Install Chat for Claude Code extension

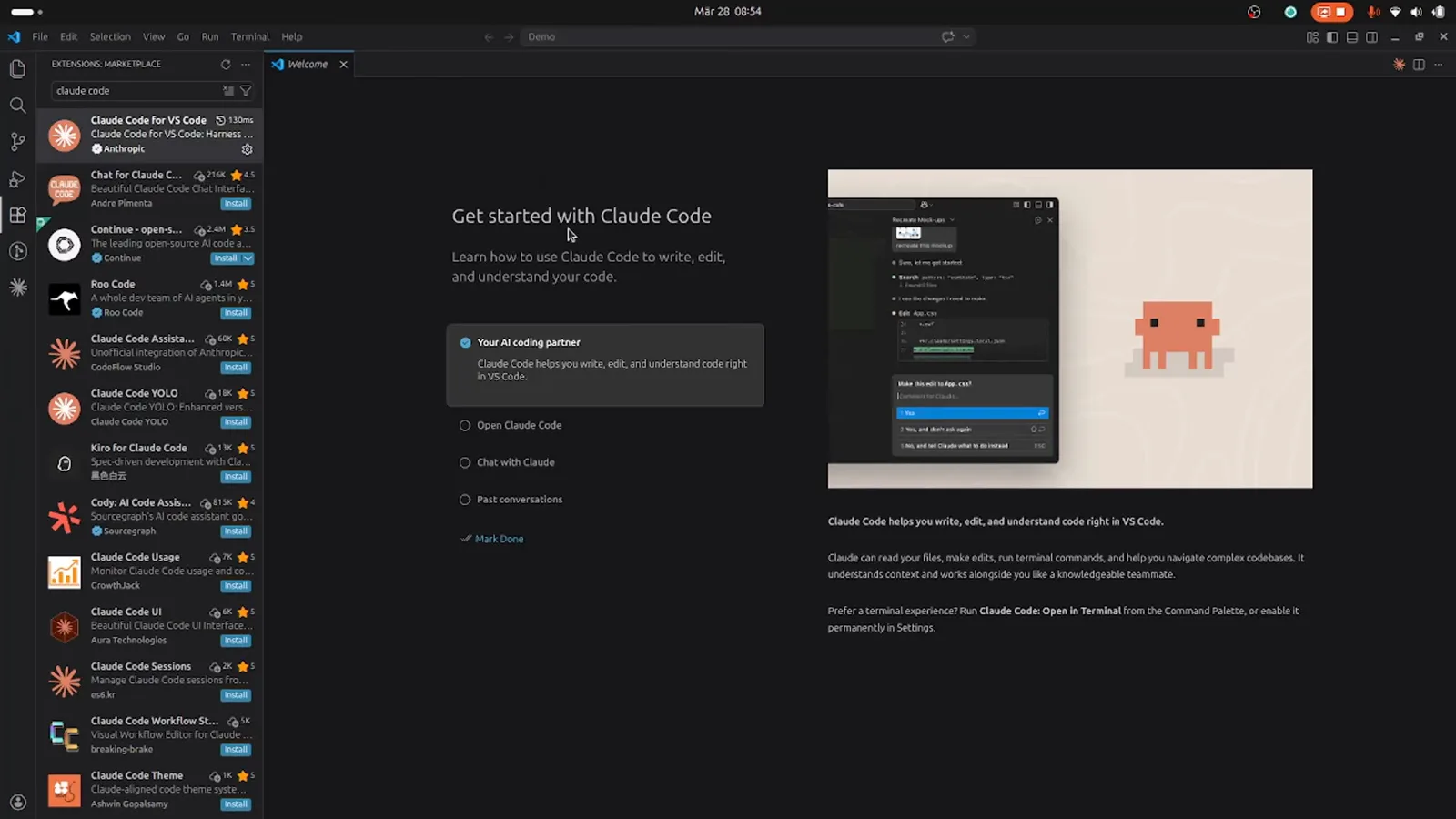tap(236, 204)
